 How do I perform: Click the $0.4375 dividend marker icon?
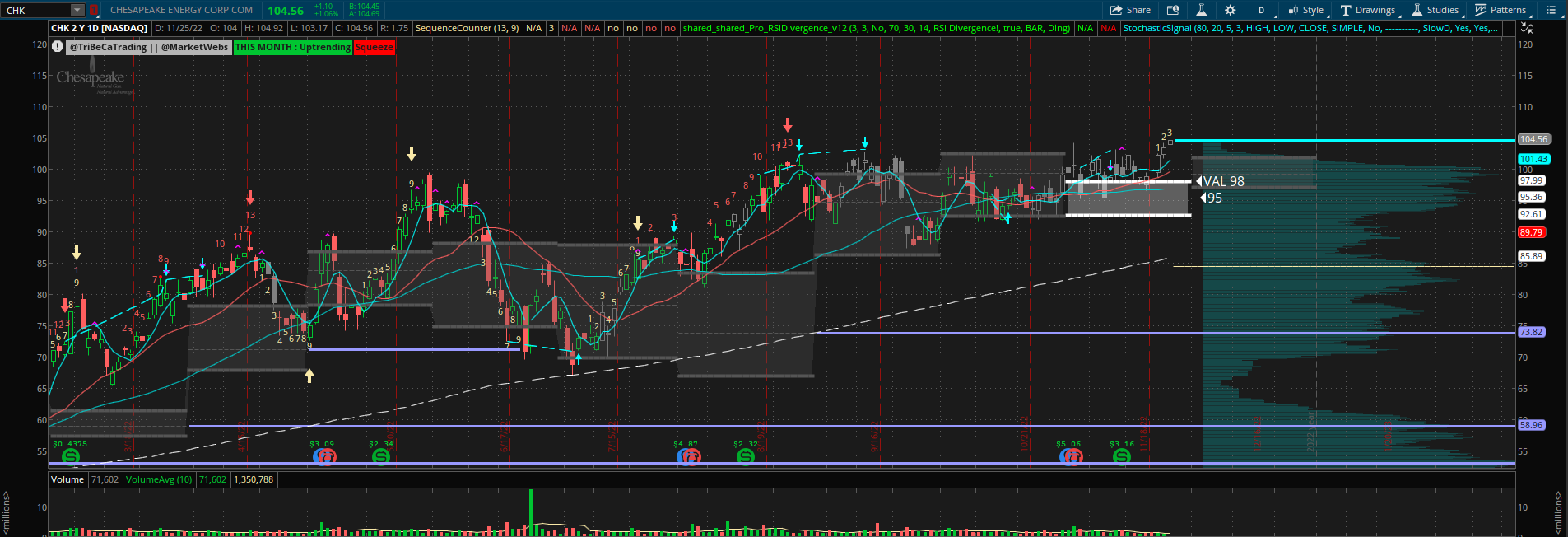71,456
